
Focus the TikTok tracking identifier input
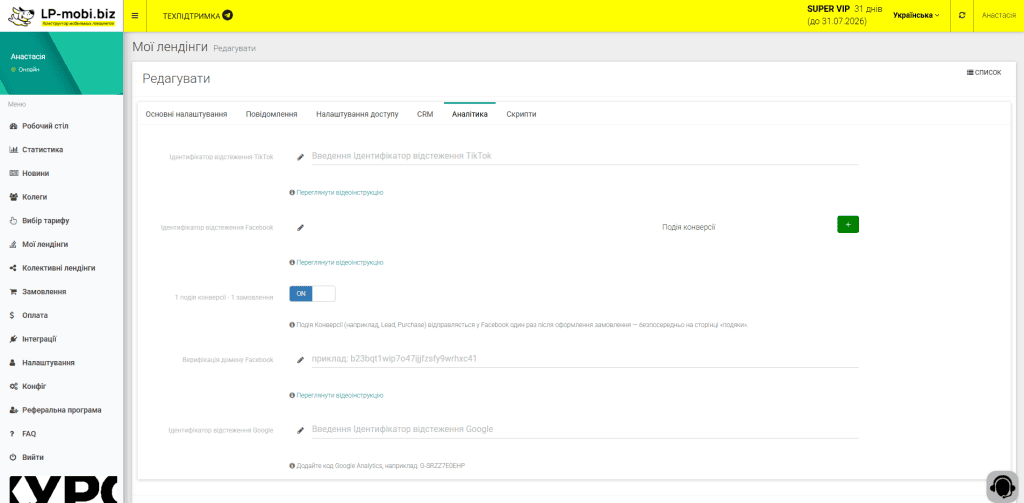pyautogui.click(x=584, y=157)
